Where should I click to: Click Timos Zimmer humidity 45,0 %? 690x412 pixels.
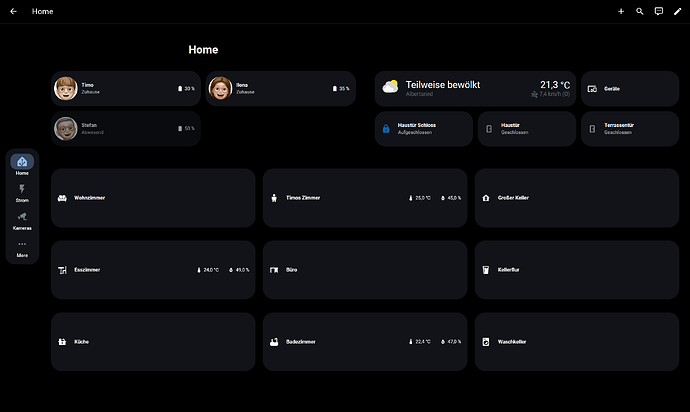[x=451, y=198]
